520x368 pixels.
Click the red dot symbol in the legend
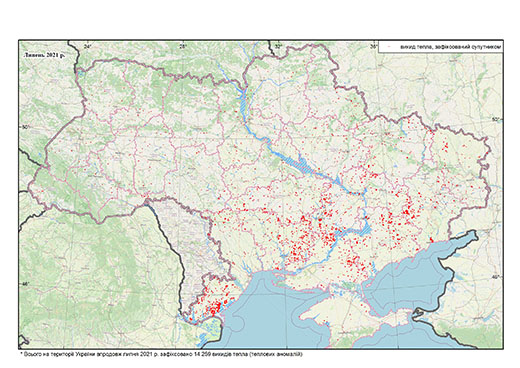pyautogui.click(x=388, y=47)
